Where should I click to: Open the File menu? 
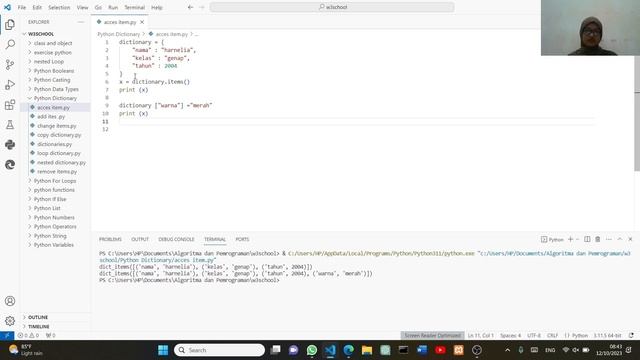pyautogui.click(x=22, y=7)
